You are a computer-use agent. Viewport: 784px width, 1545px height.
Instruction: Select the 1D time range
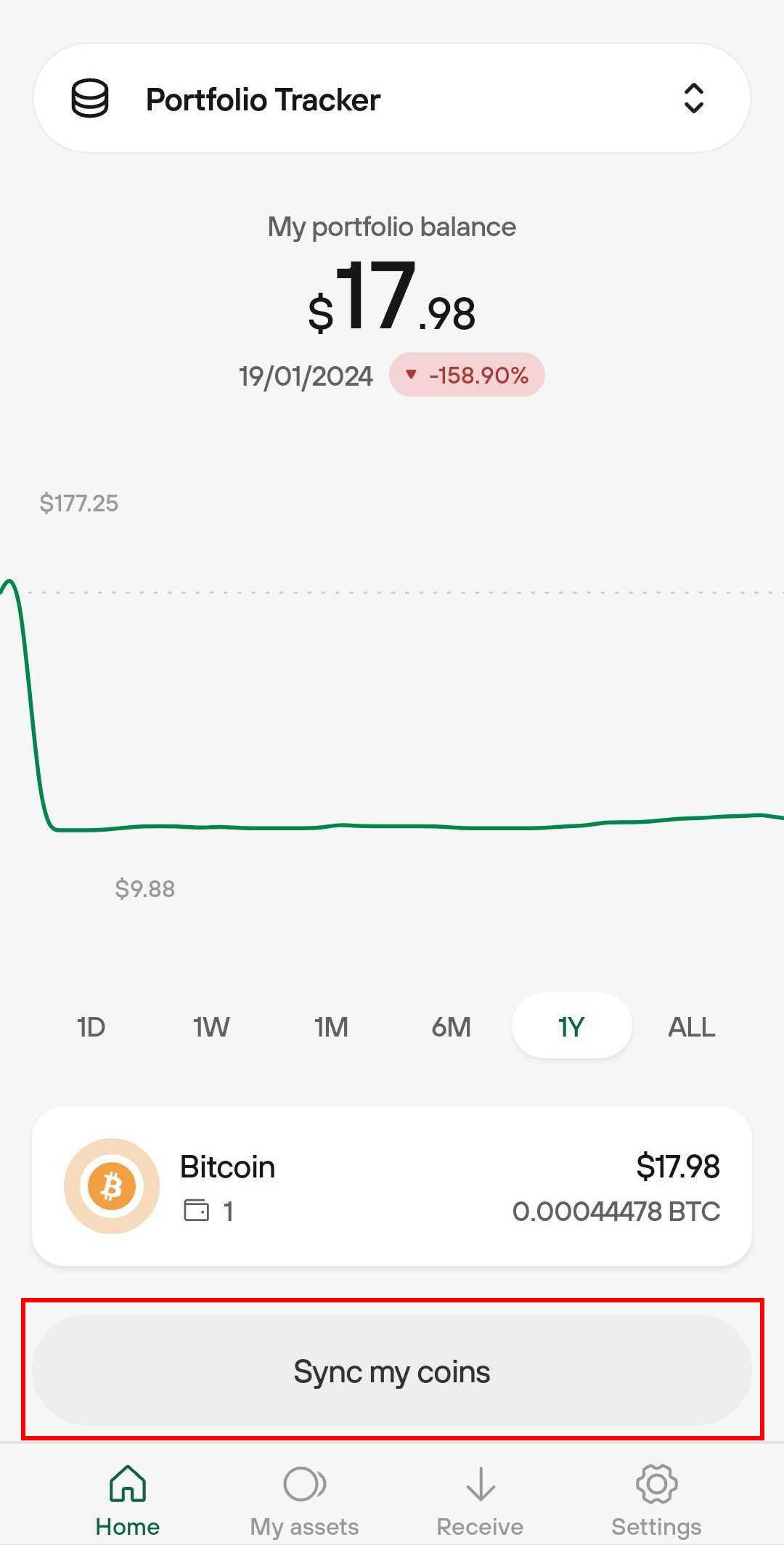pos(91,1027)
